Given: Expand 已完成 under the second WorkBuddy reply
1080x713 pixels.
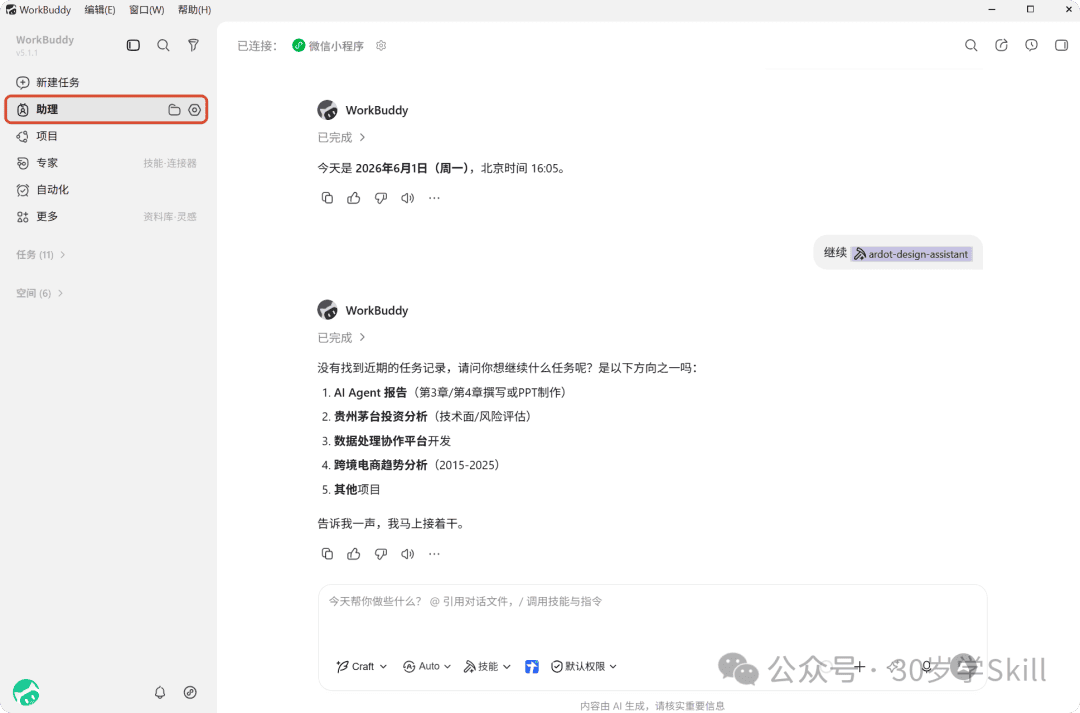Looking at the screenshot, I should (x=342, y=338).
